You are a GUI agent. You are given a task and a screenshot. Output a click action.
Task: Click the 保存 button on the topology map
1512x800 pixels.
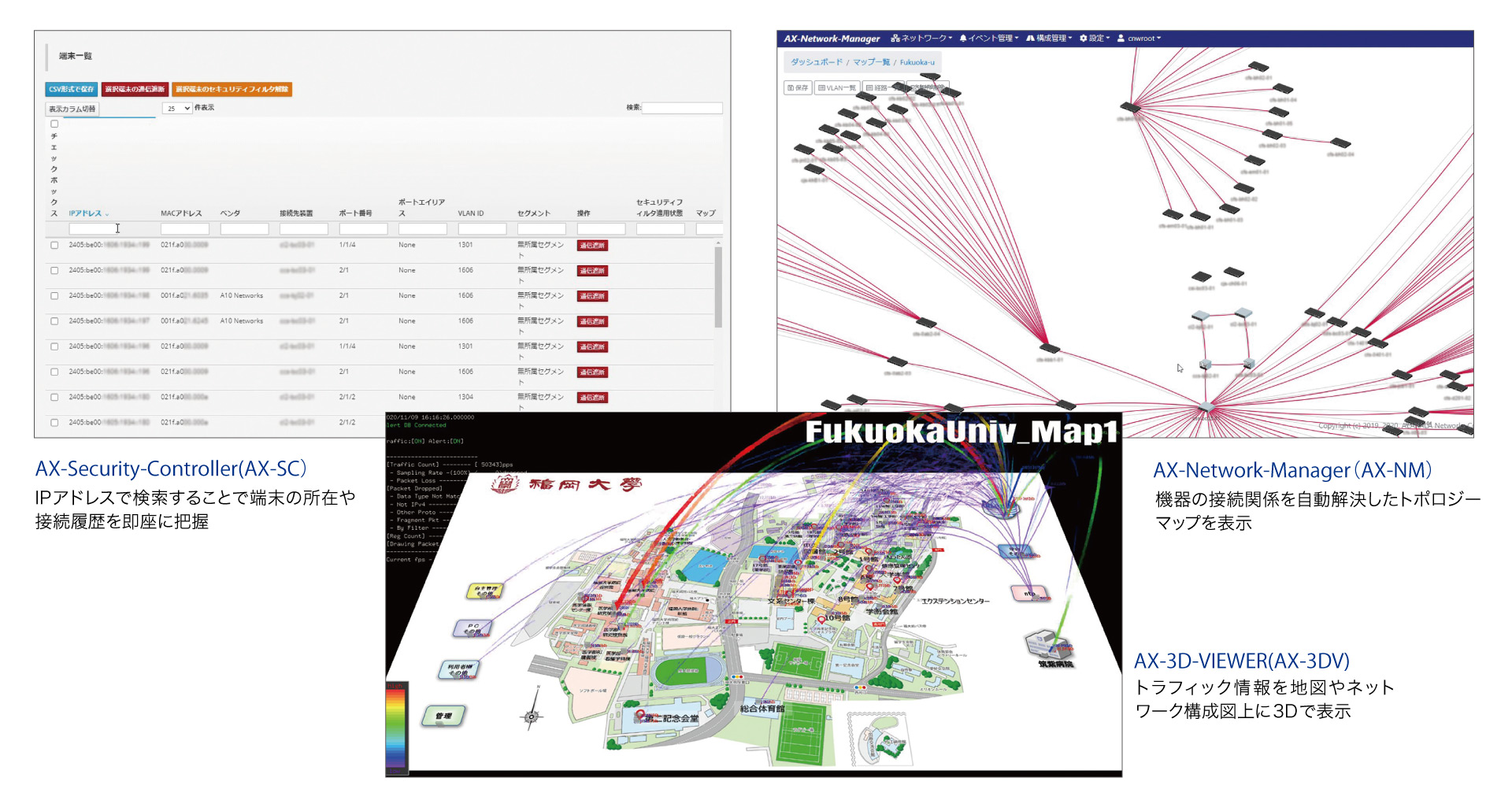pos(798,87)
